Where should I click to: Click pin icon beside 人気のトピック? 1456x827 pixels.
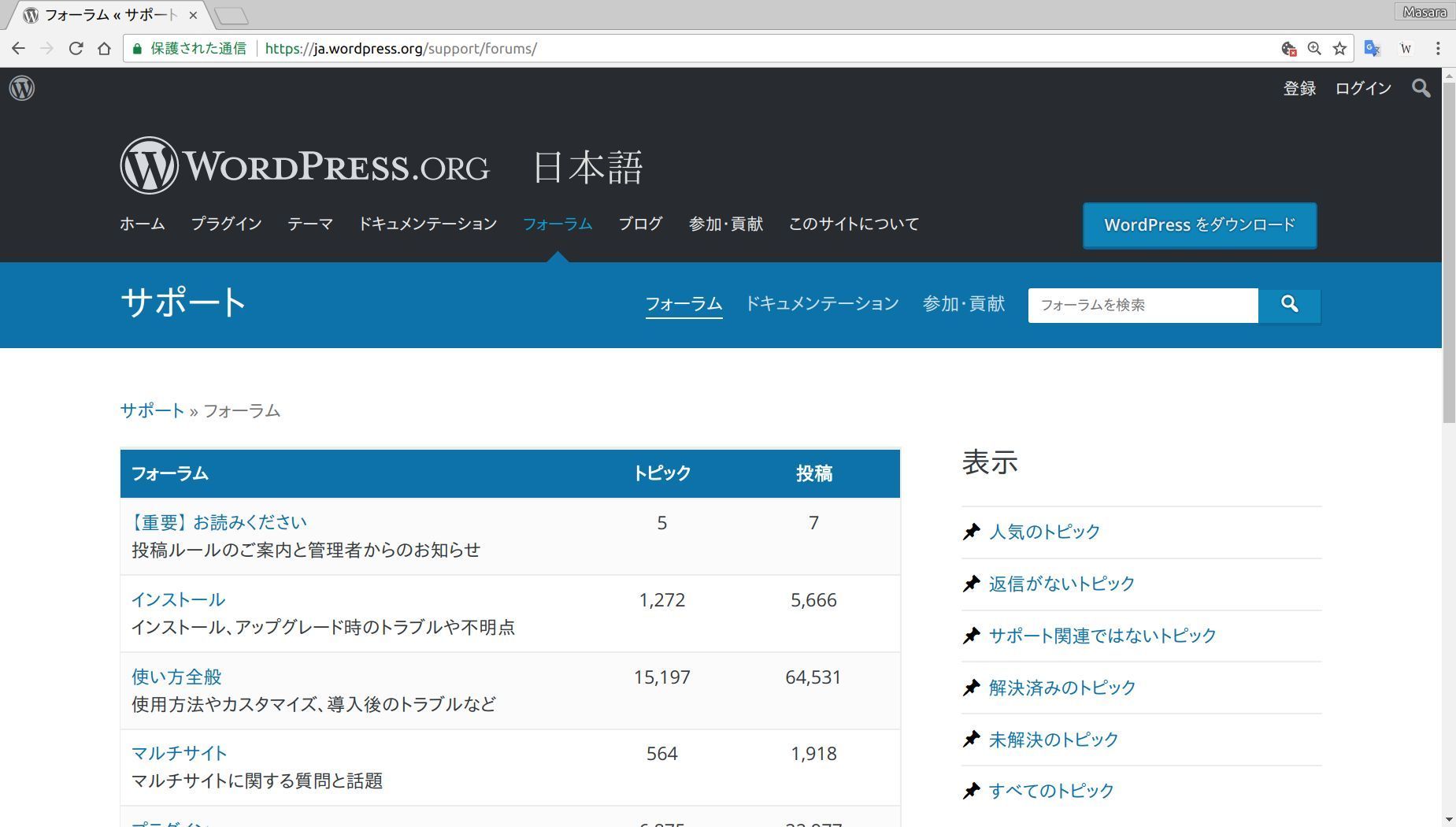[972, 532]
